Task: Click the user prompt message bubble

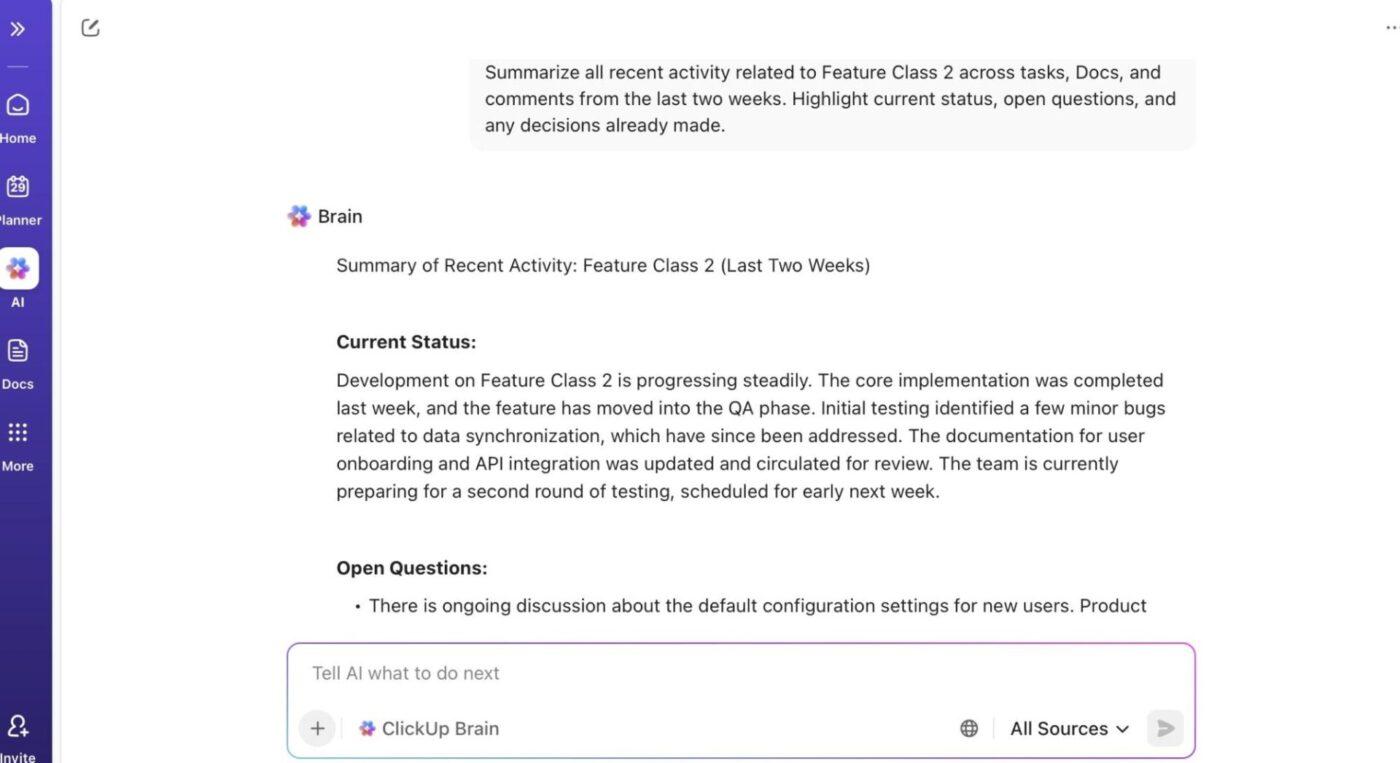Action: 831,99
